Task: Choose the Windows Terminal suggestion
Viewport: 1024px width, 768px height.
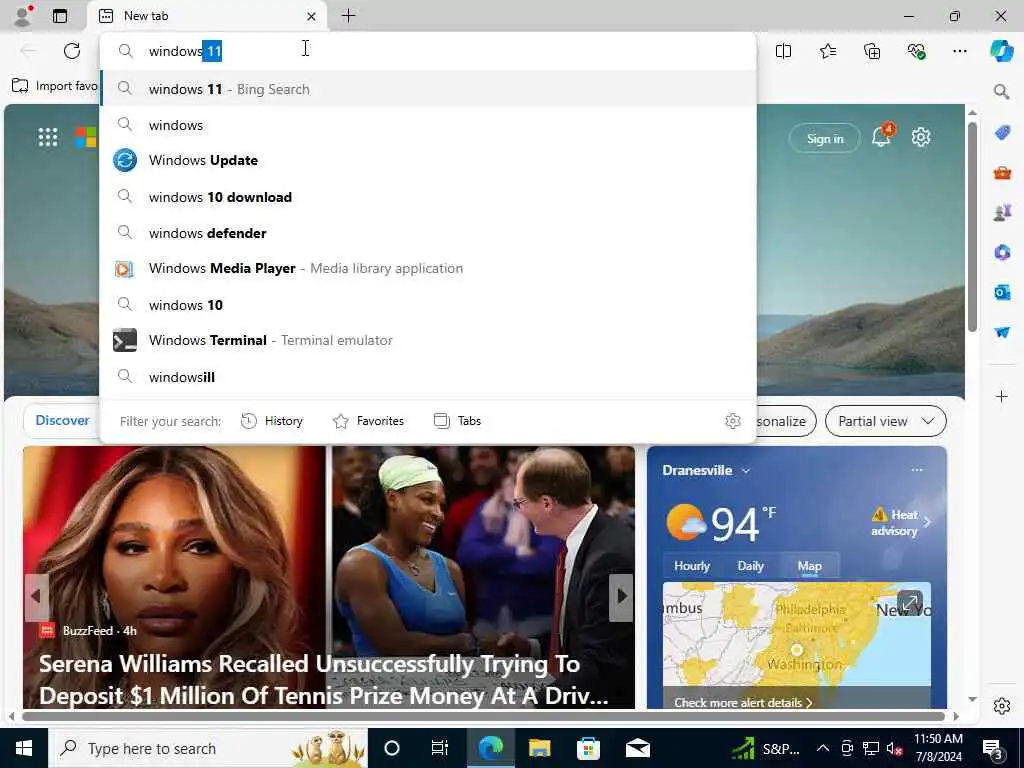Action: pyautogui.click(x=428, y=340)
